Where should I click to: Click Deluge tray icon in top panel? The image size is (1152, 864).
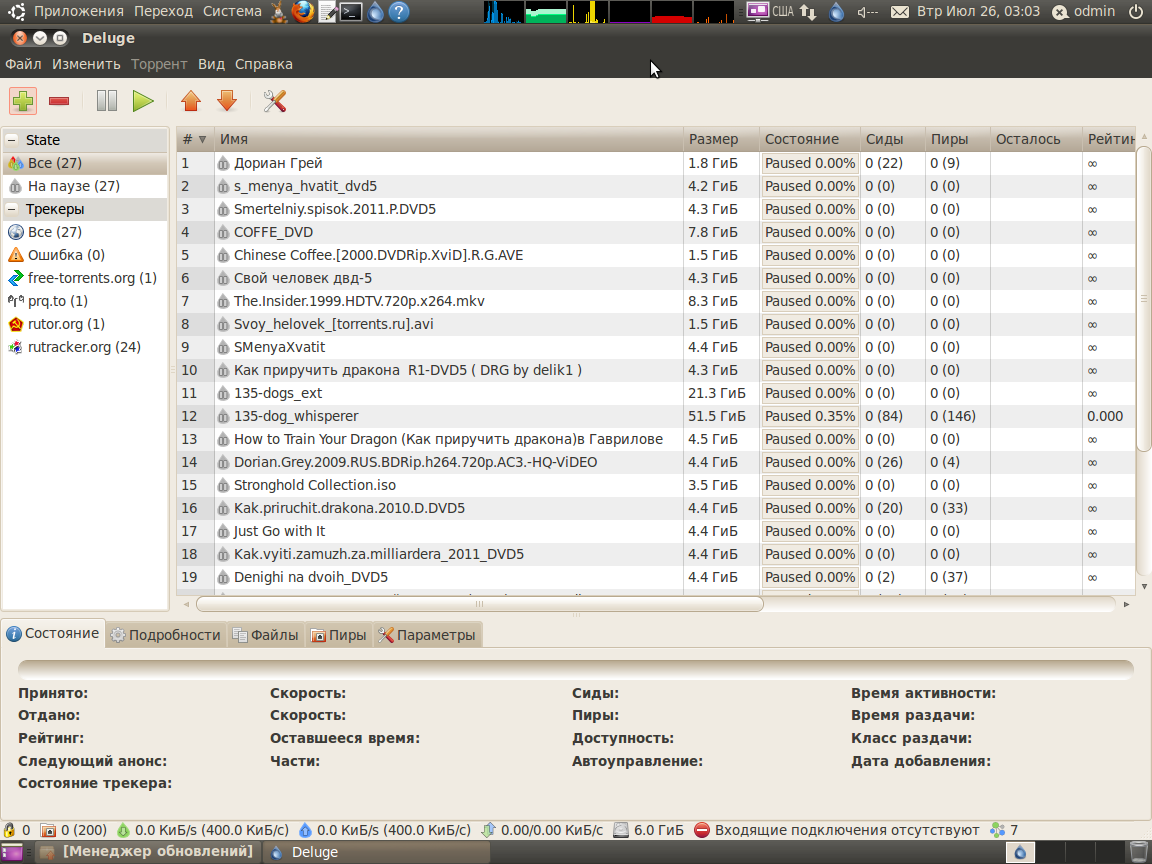(836, 11)
